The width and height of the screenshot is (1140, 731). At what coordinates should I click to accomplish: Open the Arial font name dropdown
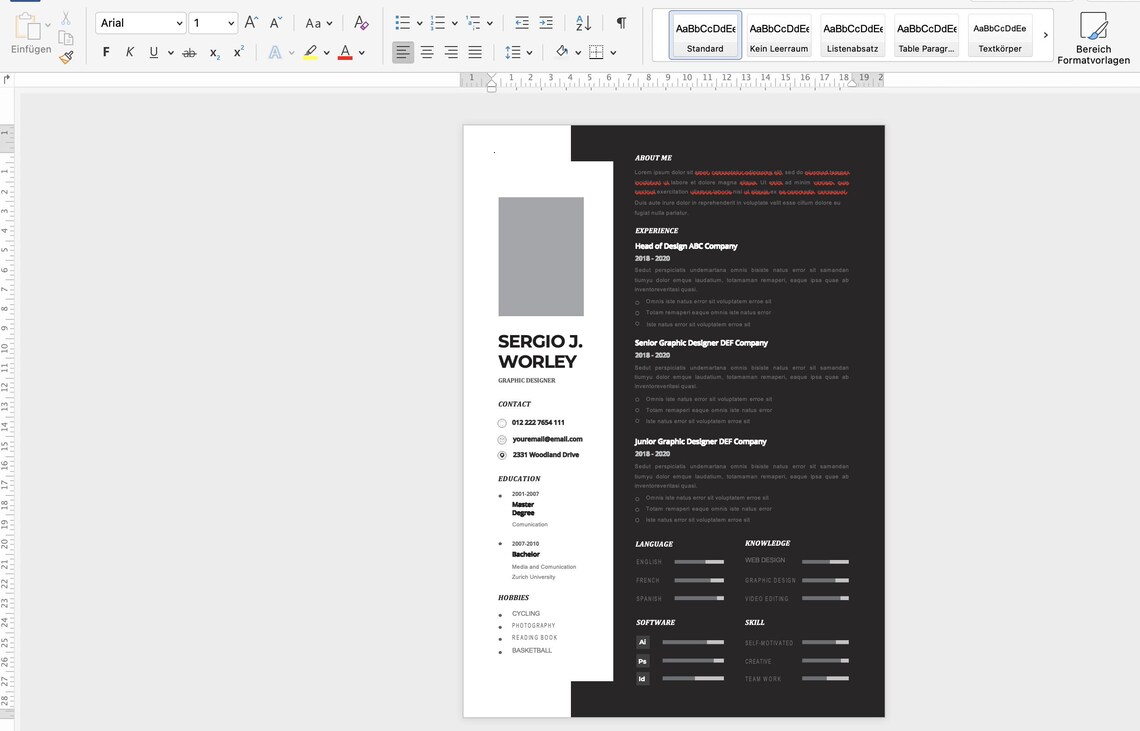pyautogui.click(x=179, y=23)
